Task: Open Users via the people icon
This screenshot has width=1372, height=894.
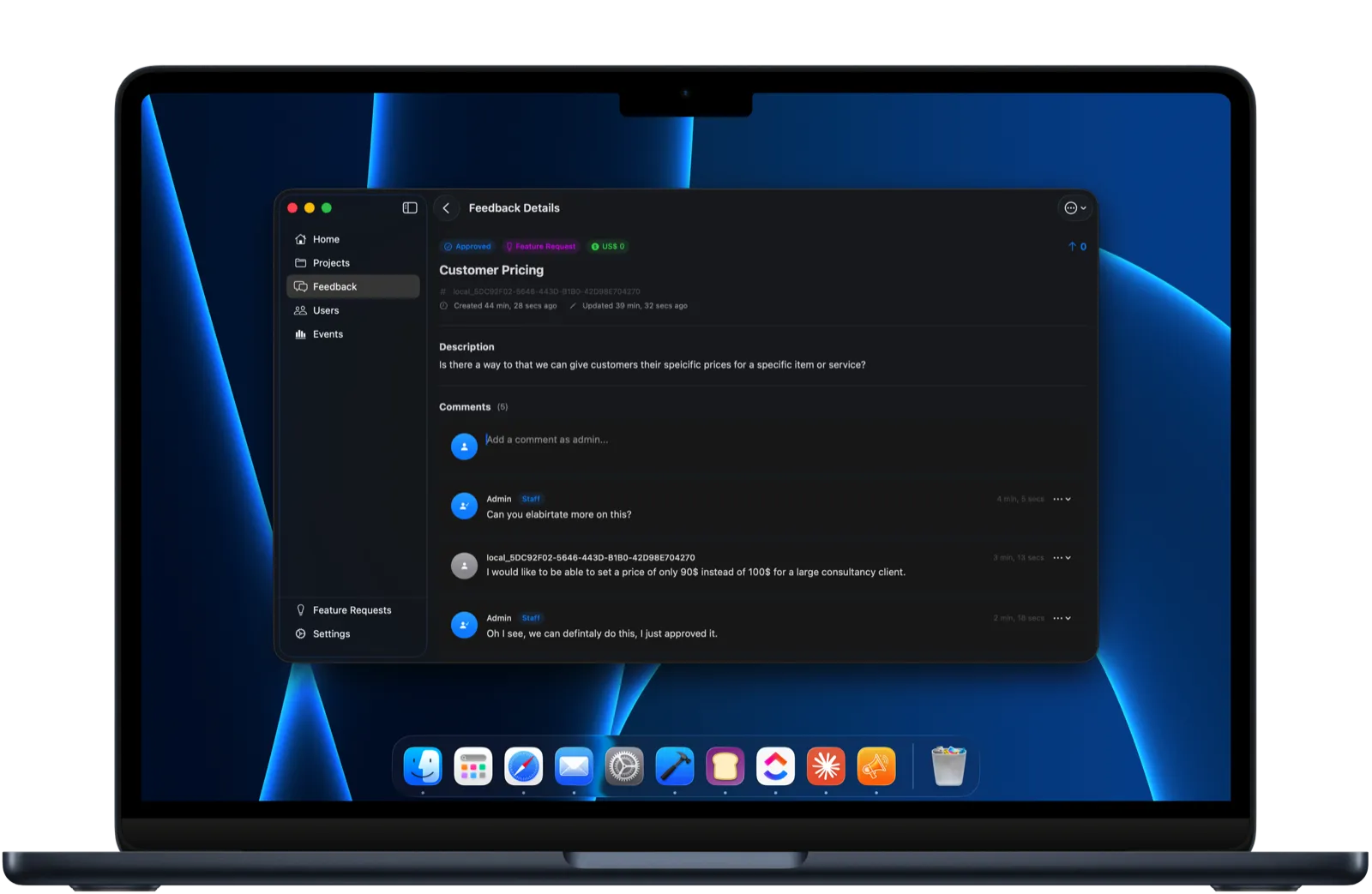Action: point(300,310)
